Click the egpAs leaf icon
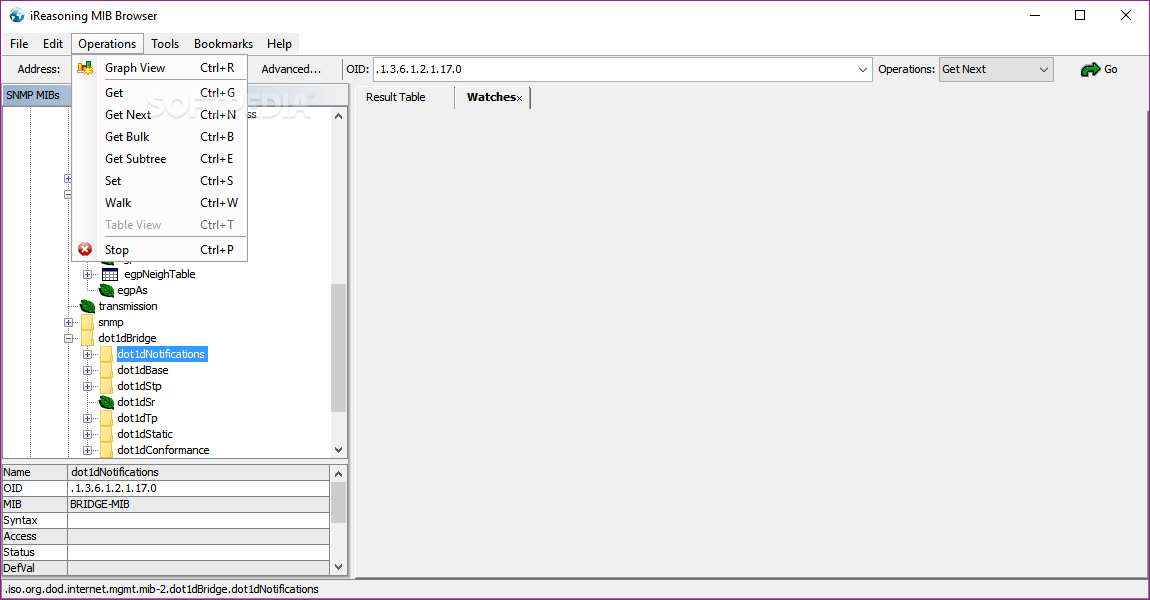Viewport: 1150px width, 600px height. click(x=106, y=290)
